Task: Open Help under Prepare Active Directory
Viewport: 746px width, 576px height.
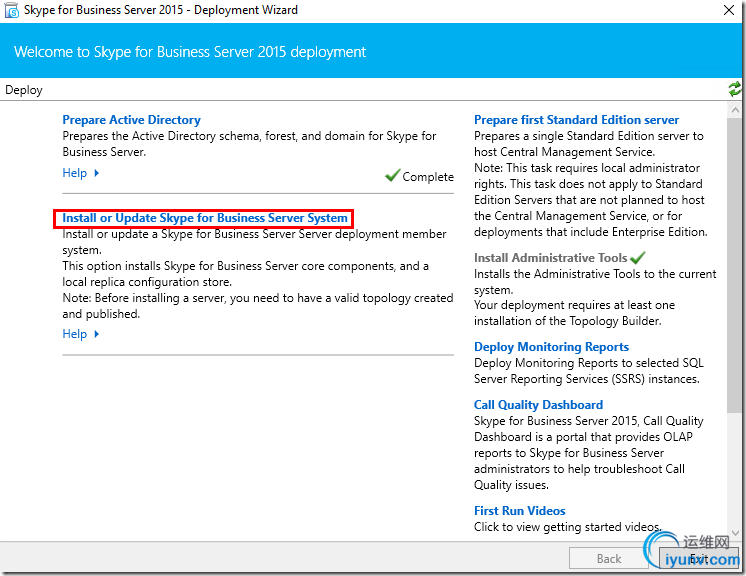Action: coord(75,173)
